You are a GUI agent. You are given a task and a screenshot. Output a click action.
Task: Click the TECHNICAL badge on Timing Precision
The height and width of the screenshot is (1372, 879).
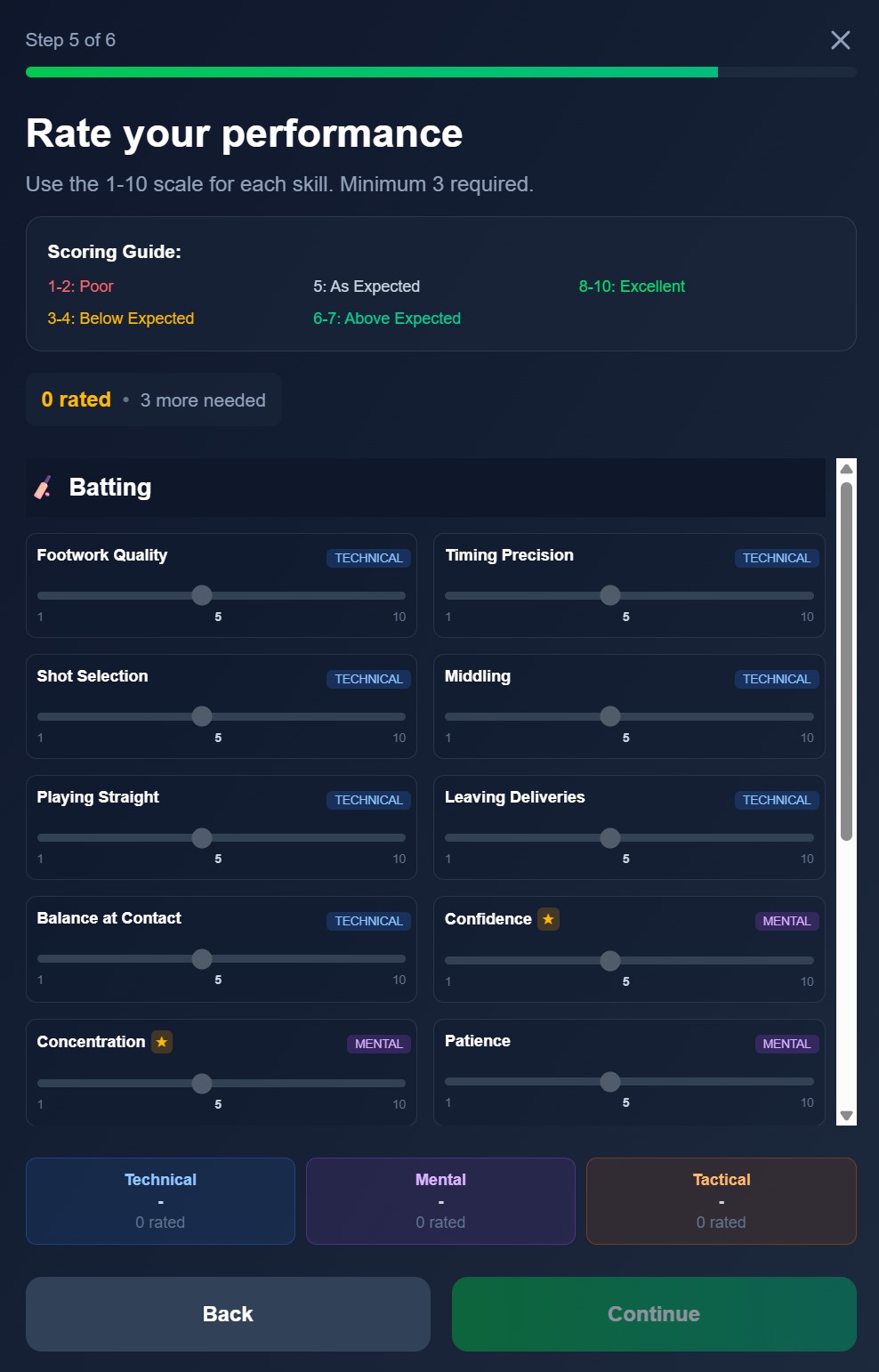(x=777, y=558)
